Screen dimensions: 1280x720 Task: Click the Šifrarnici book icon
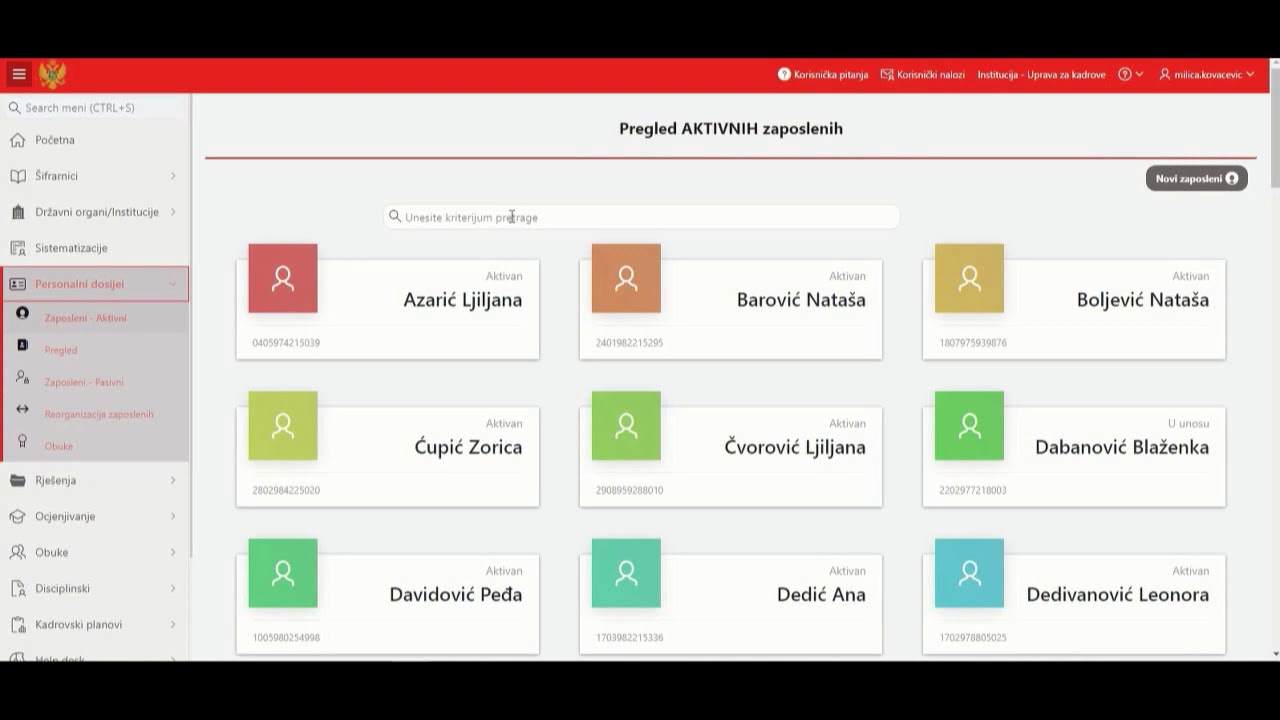tap(18, 176)
